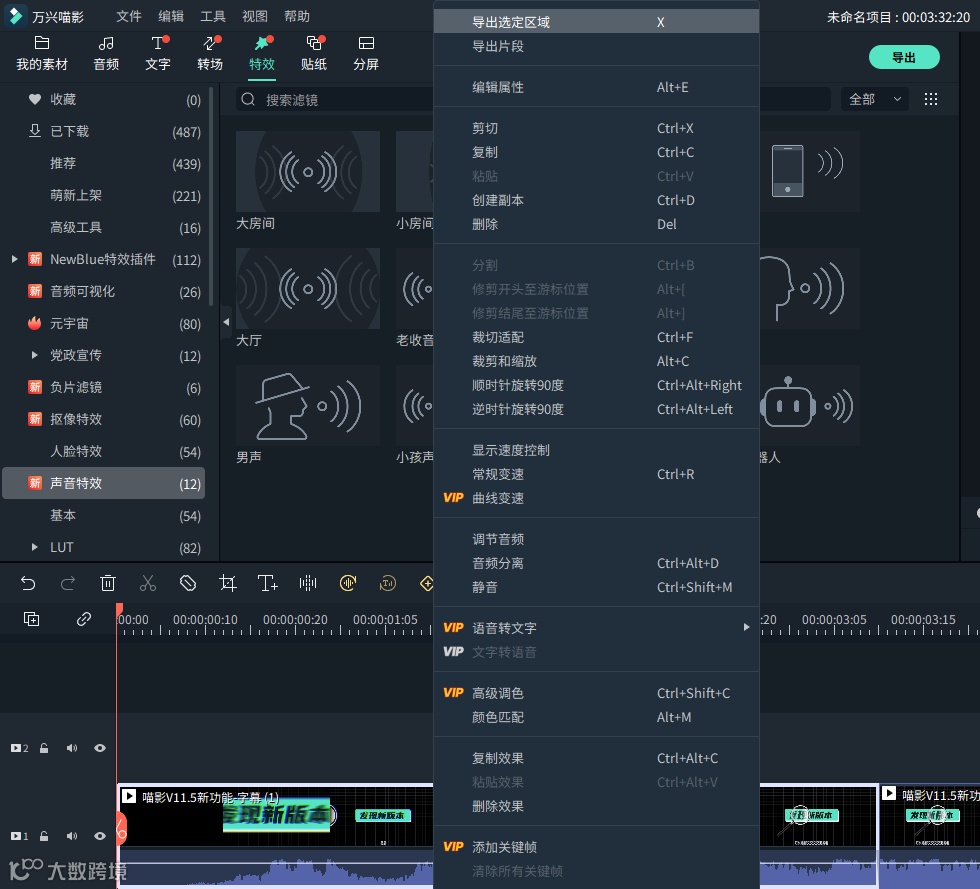Open the 文件 menu
This screenshot has width=980, height=889.
coord(129,16)
